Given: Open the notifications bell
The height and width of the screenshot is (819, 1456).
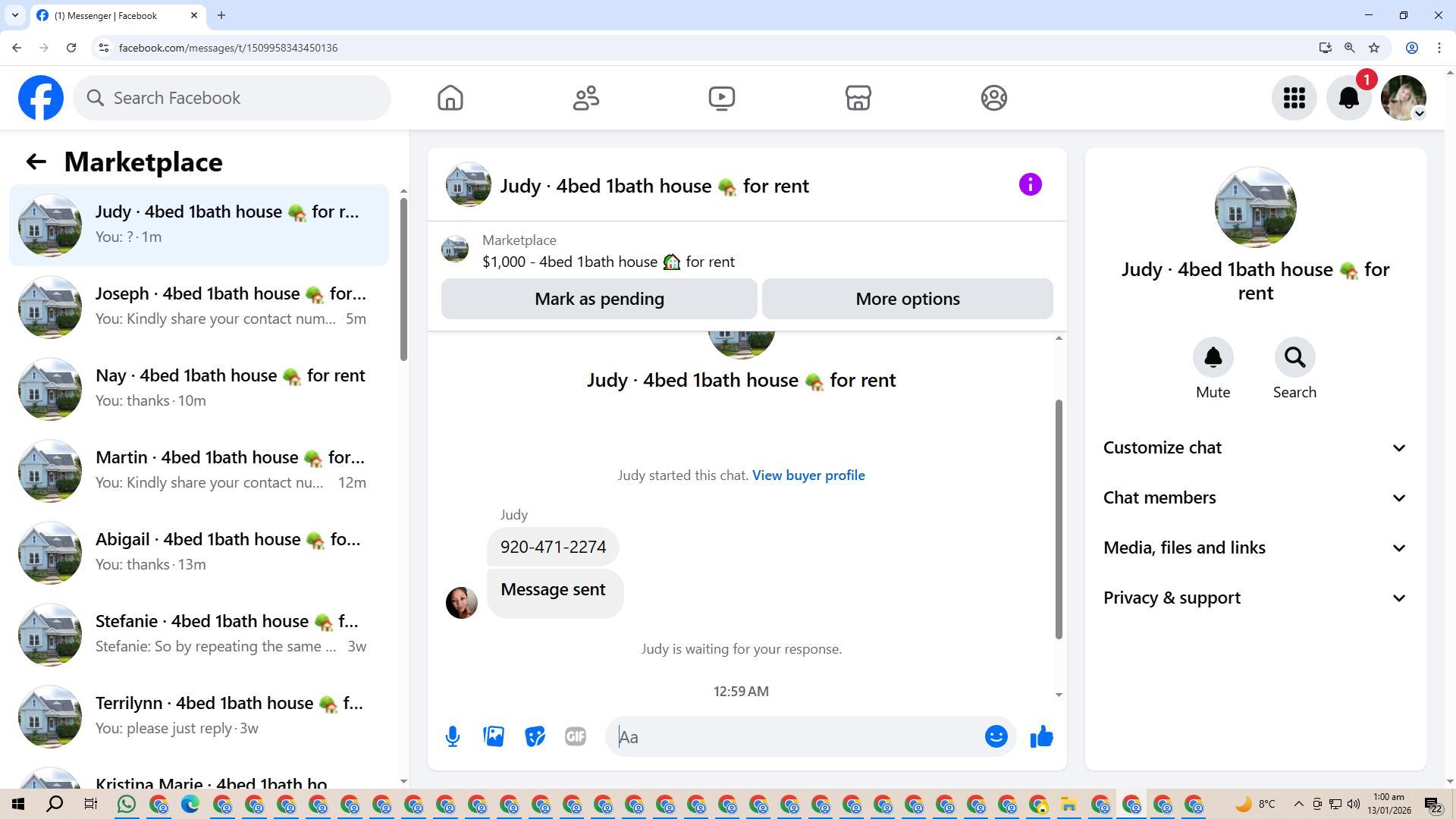Looking at the screenshot, I should pyautogui.click(x=1348, y=98).
